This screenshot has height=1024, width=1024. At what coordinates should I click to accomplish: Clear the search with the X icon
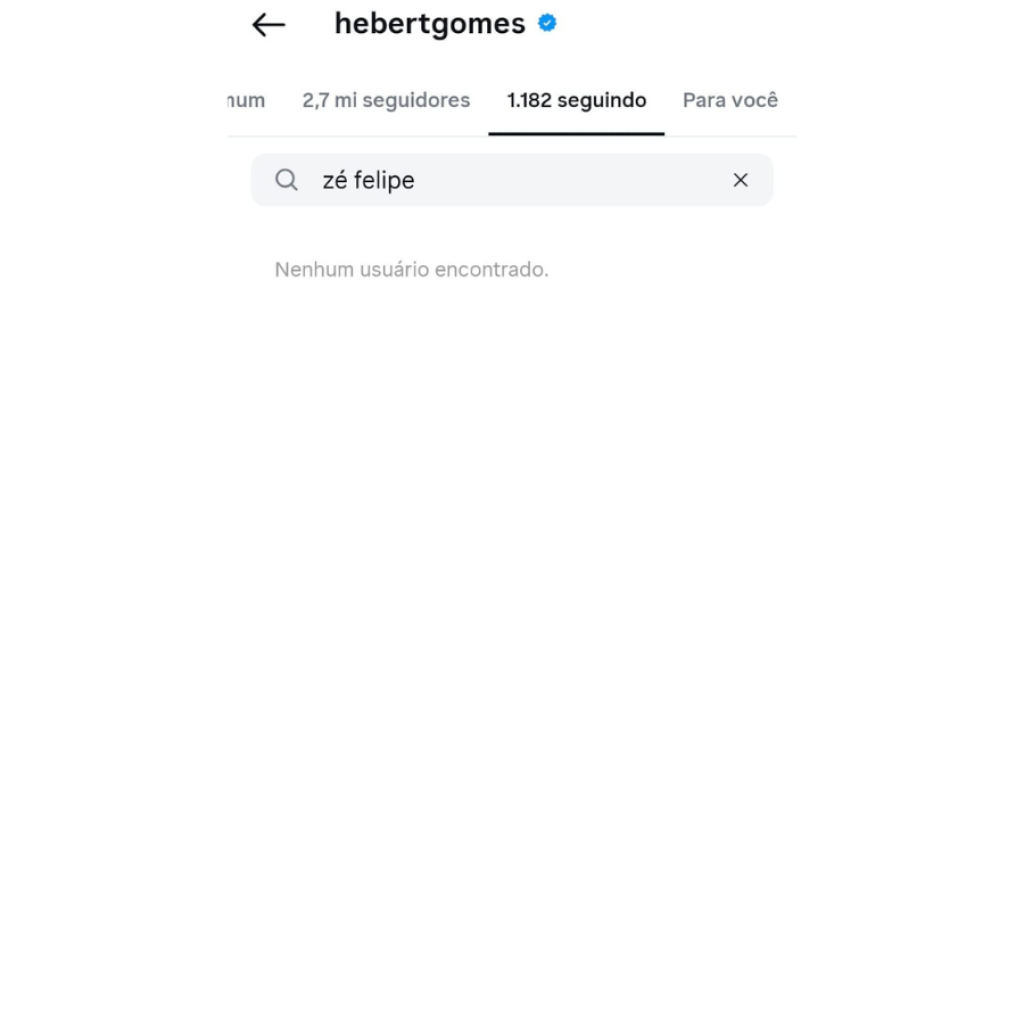click(740, 180)
